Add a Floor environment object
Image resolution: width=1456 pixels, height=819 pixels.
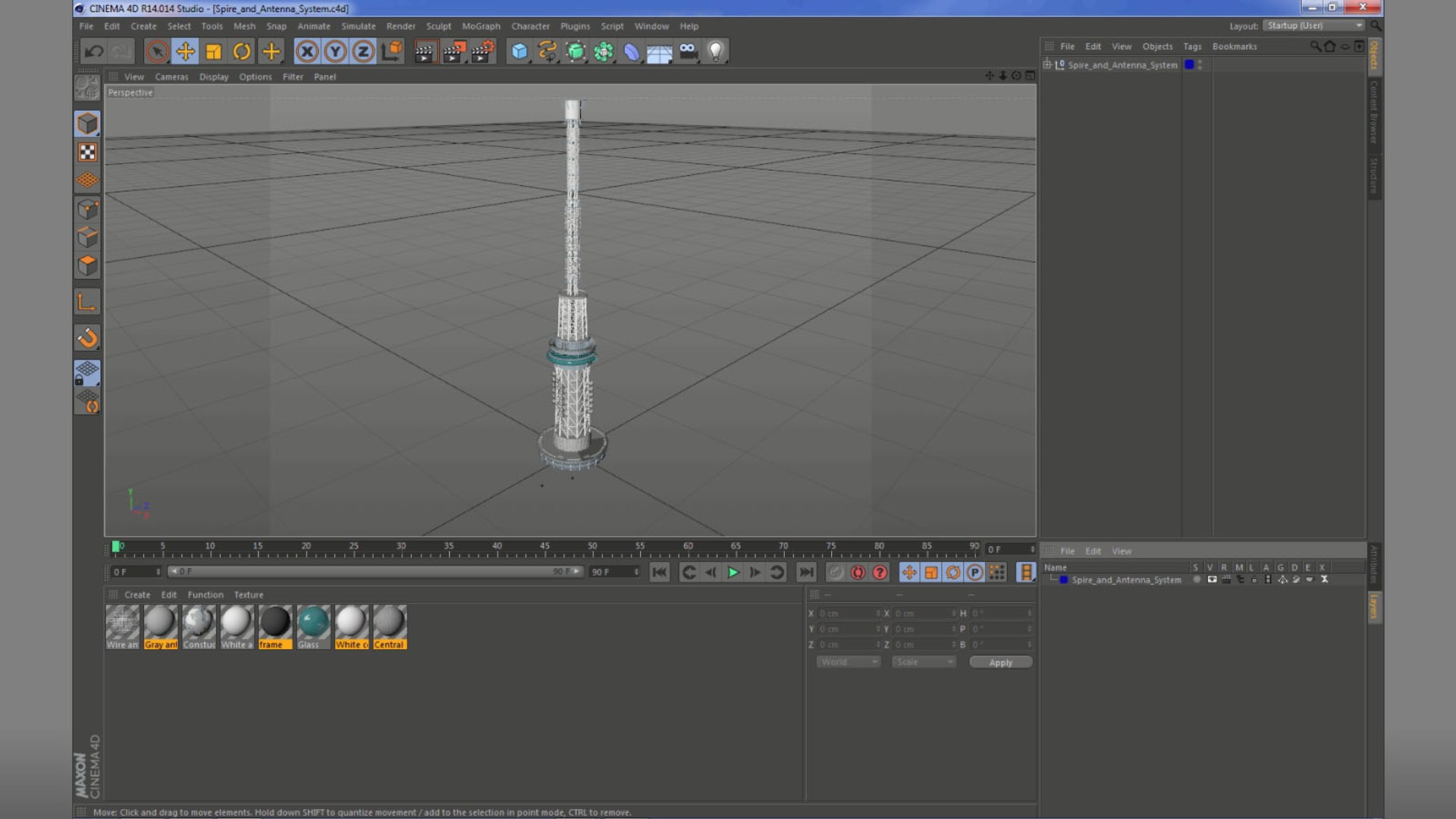pyautogui.click(x=659, y=52)
